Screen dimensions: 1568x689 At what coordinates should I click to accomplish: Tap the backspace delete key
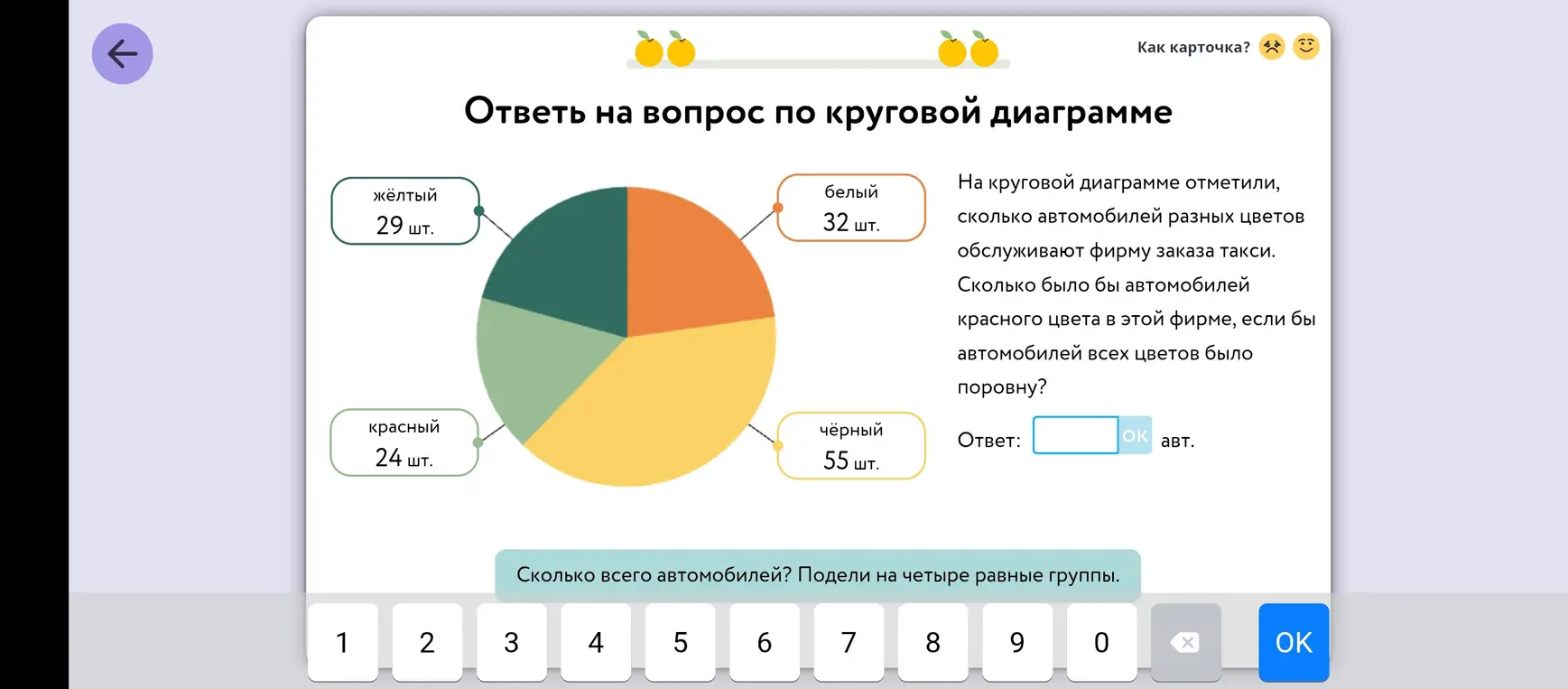pos(1185,642)
